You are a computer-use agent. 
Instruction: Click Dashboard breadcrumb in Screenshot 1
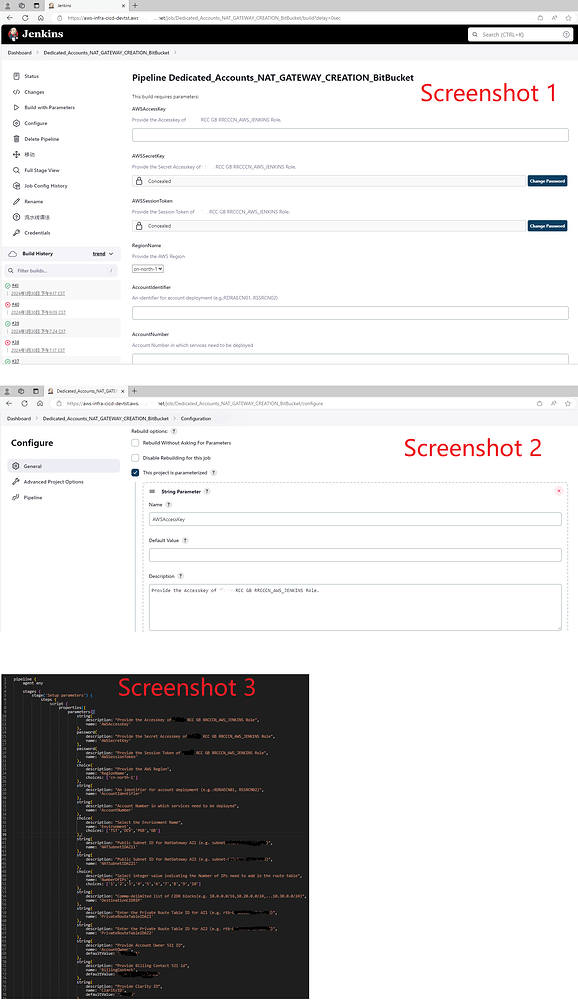(20, 53)
